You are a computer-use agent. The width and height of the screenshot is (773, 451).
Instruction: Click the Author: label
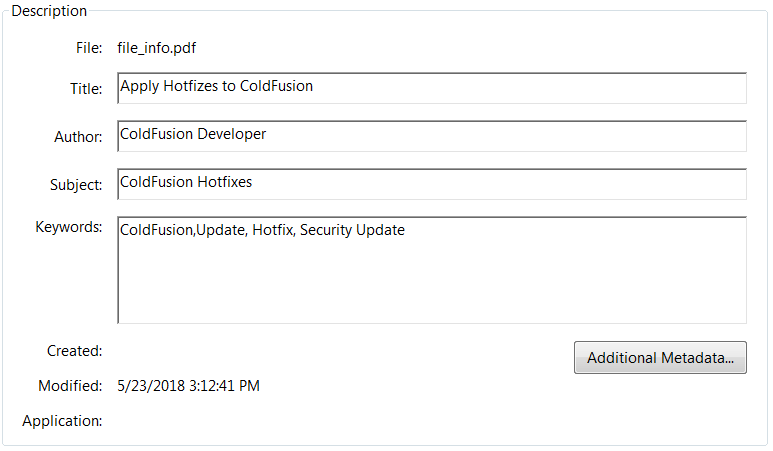(77, 137)
